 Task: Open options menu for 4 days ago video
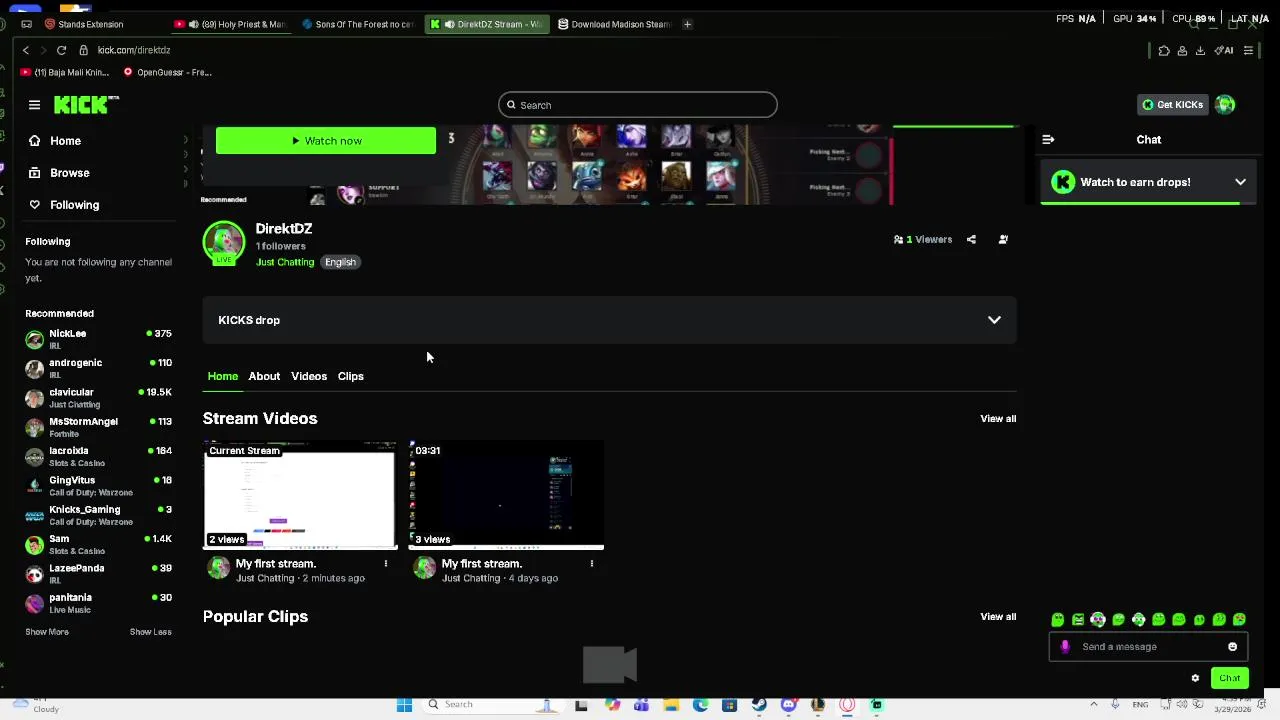[592, 564]
